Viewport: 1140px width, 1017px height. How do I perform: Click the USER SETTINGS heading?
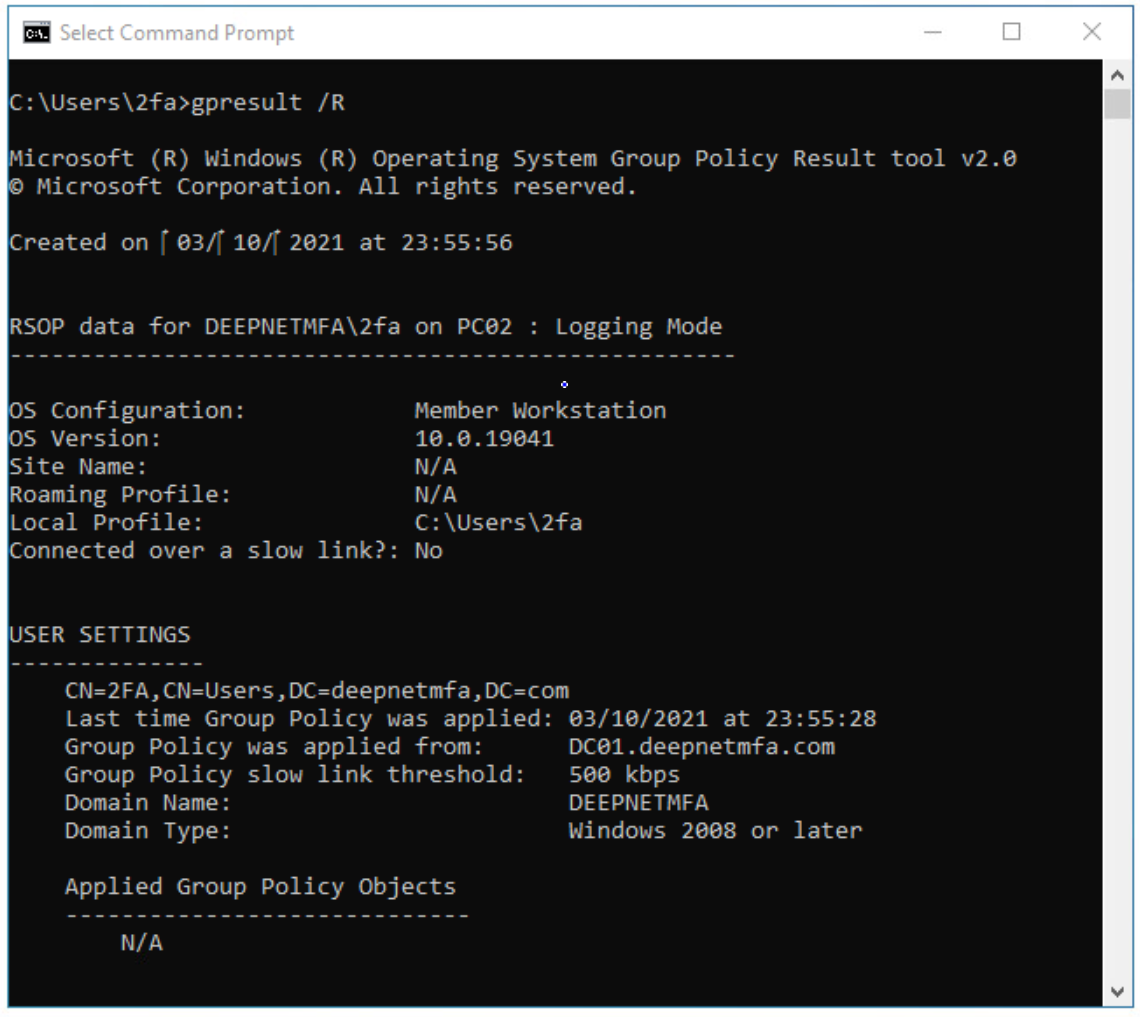(99, 634)
